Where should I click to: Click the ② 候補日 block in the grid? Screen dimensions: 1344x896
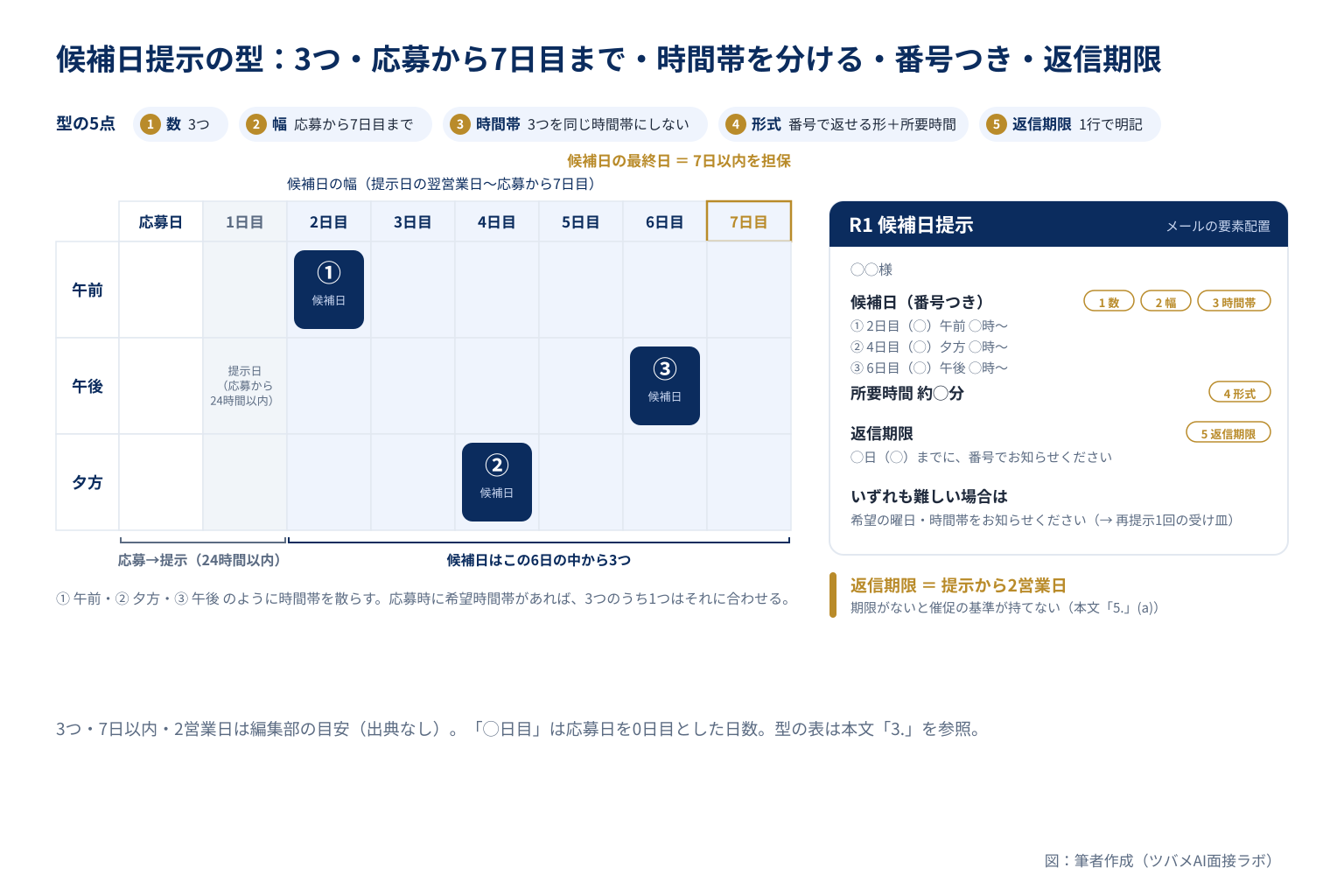pos(497,482)
